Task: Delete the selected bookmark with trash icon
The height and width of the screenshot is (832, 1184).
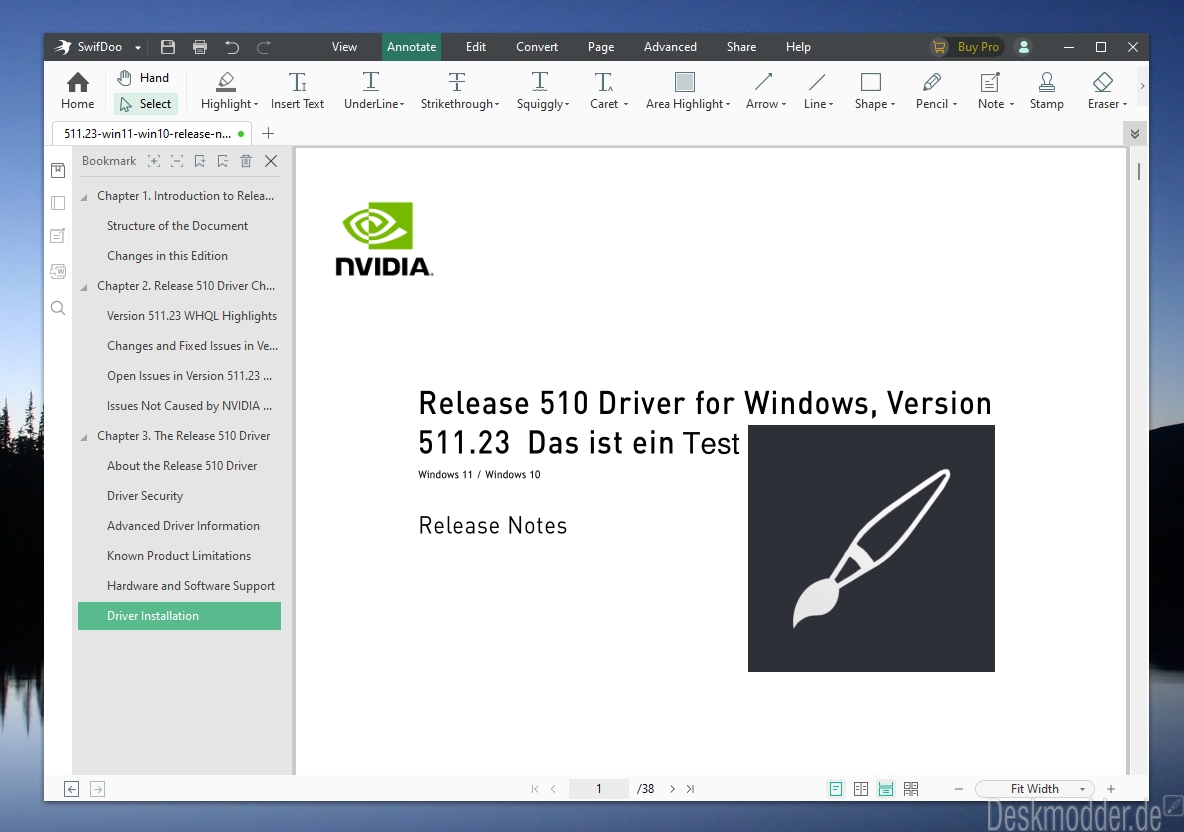Action: [x=245, y=161]
